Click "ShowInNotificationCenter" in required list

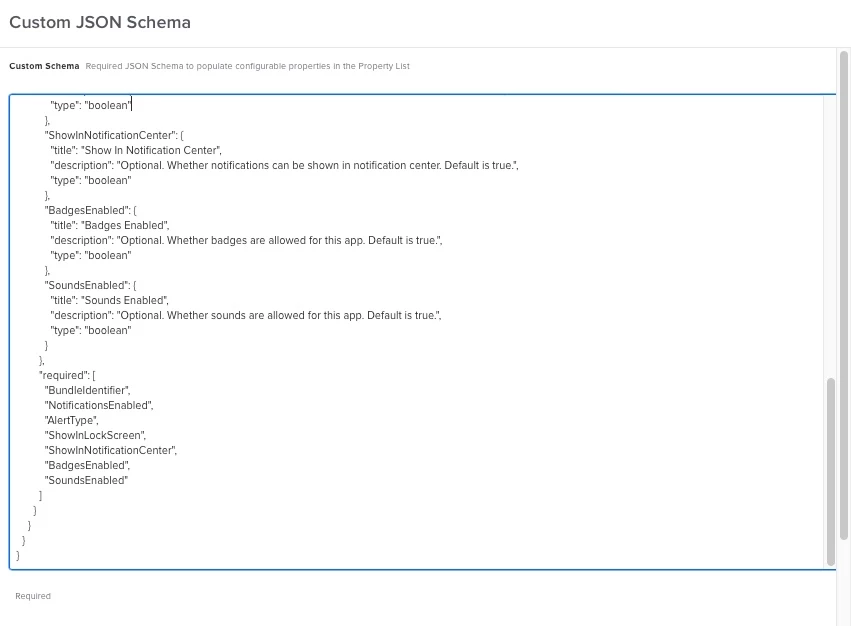(111, 450)
